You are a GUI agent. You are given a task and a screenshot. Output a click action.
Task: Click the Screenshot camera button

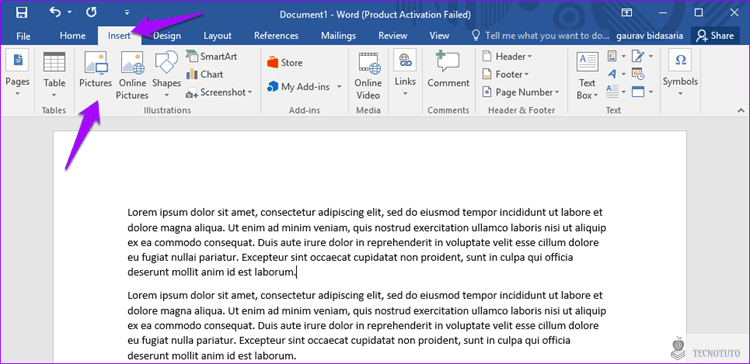[219, 92]
